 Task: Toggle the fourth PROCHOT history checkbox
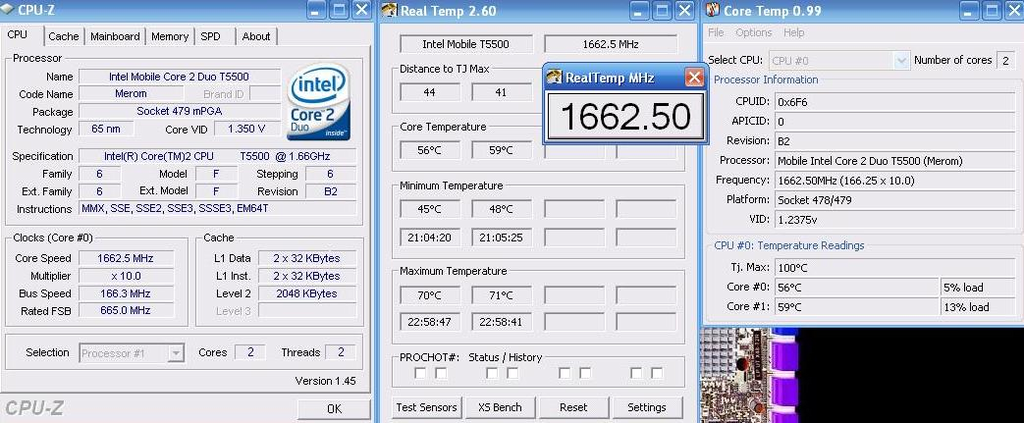pyautogui.click(x=513, y=373)
